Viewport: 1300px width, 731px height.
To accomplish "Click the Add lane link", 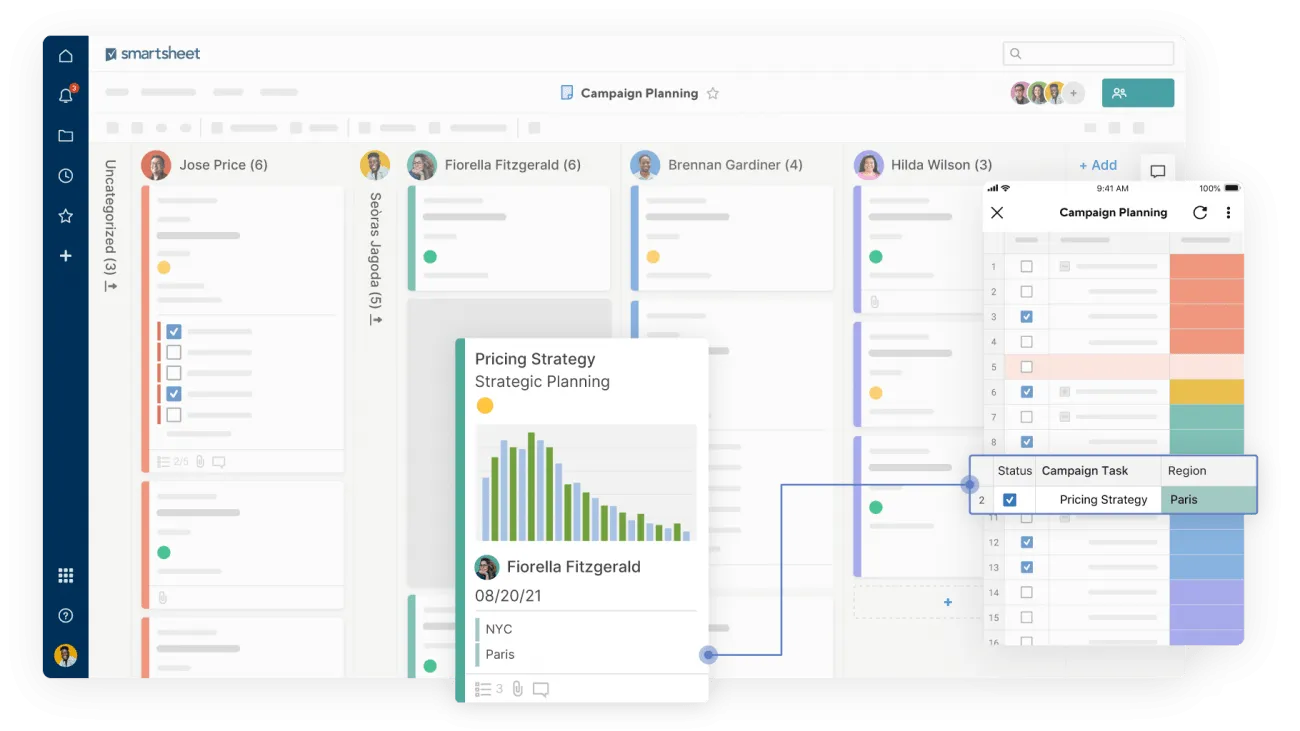I will 1098,165.
